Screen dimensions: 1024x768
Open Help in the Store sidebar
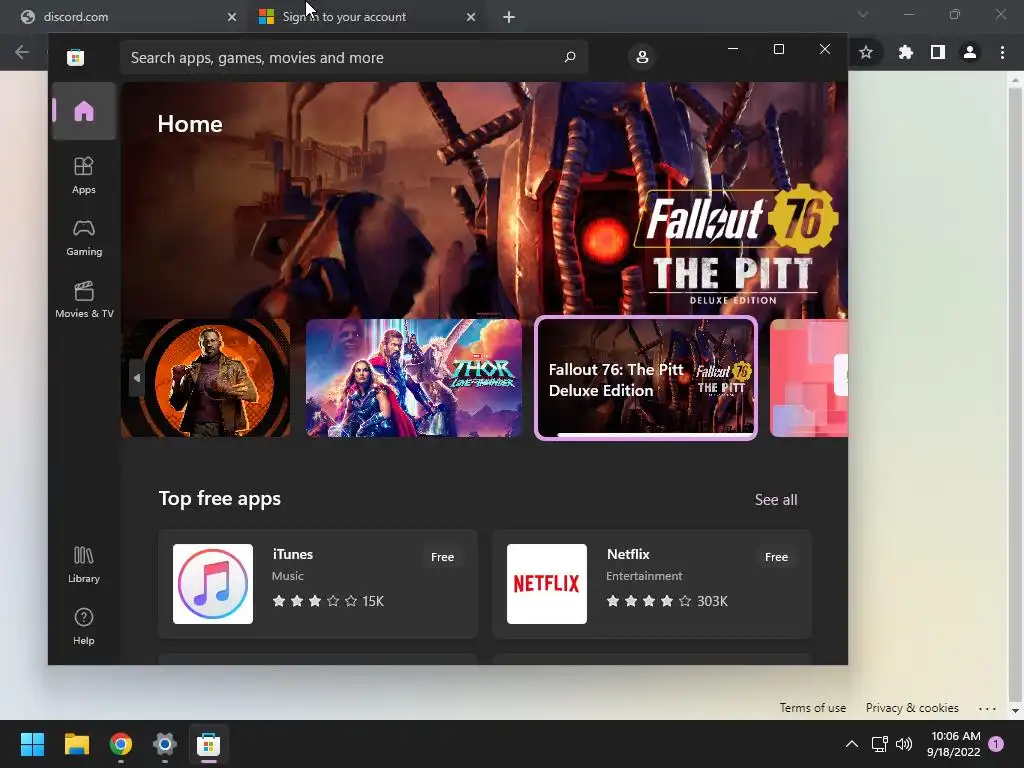pyautogui.click(x=84, y=627)
